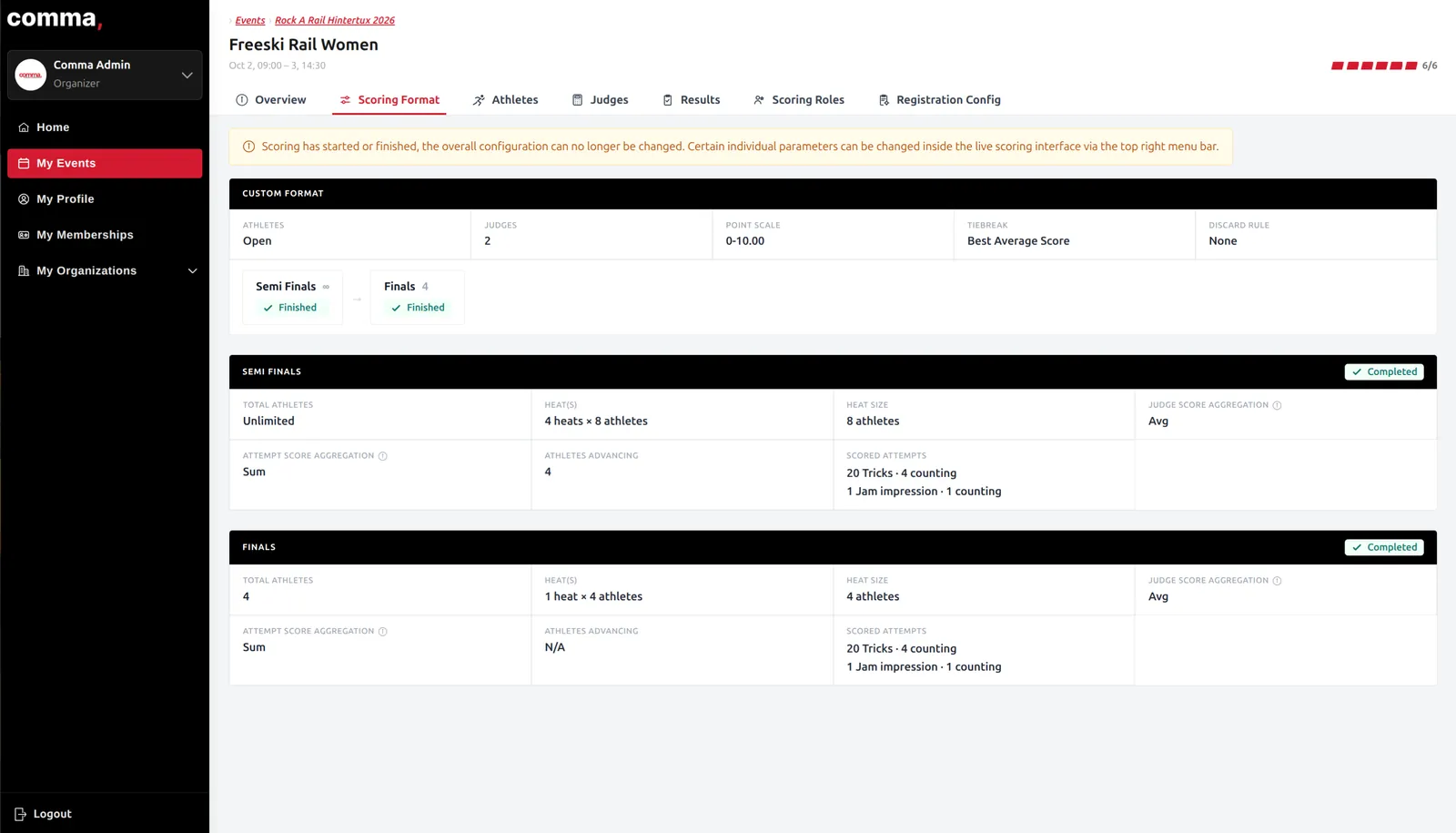Click the Comma Admin avatar

tap(31, 75)
